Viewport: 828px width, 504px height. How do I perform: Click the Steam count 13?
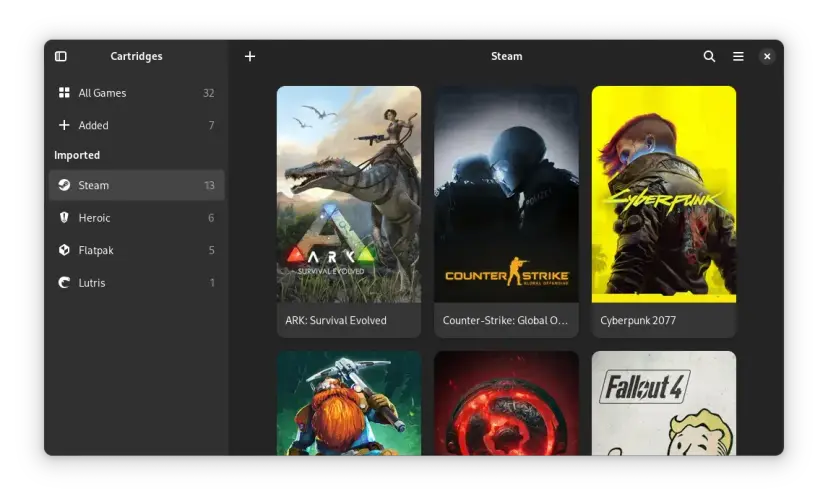point(209,185)
